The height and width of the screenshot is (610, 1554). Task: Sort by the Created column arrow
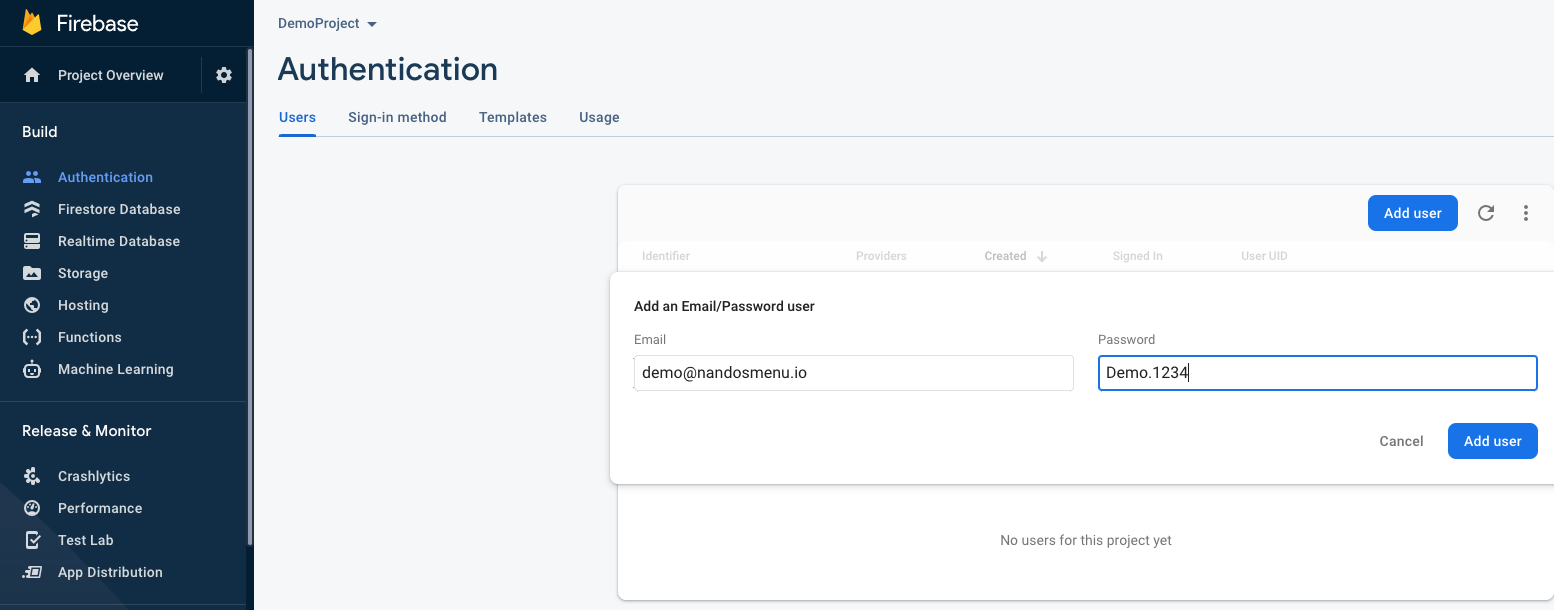pyautogui.click(x=1042, y=256)
